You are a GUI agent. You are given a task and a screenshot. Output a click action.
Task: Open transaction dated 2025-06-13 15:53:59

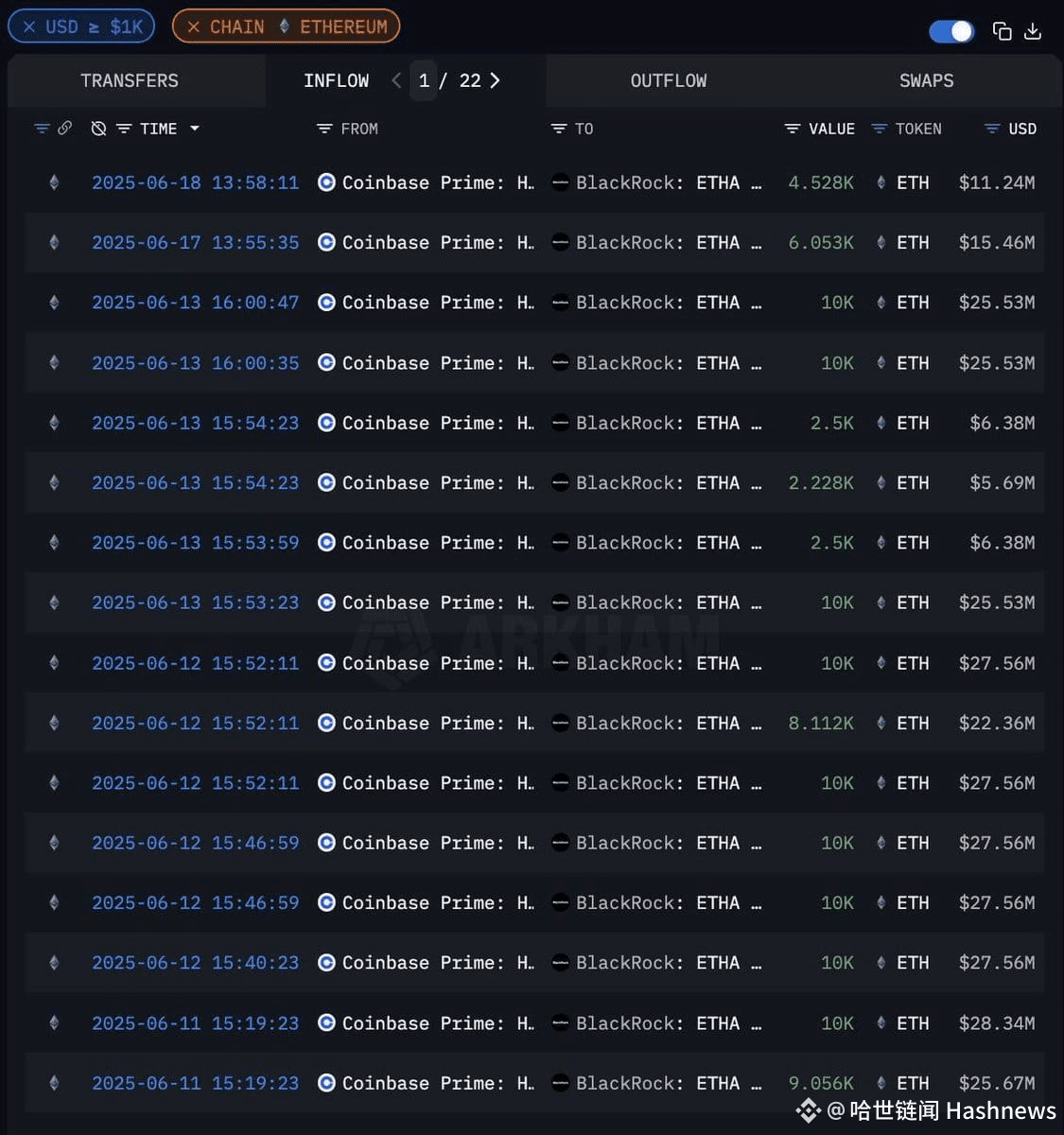tap(195, 543)
